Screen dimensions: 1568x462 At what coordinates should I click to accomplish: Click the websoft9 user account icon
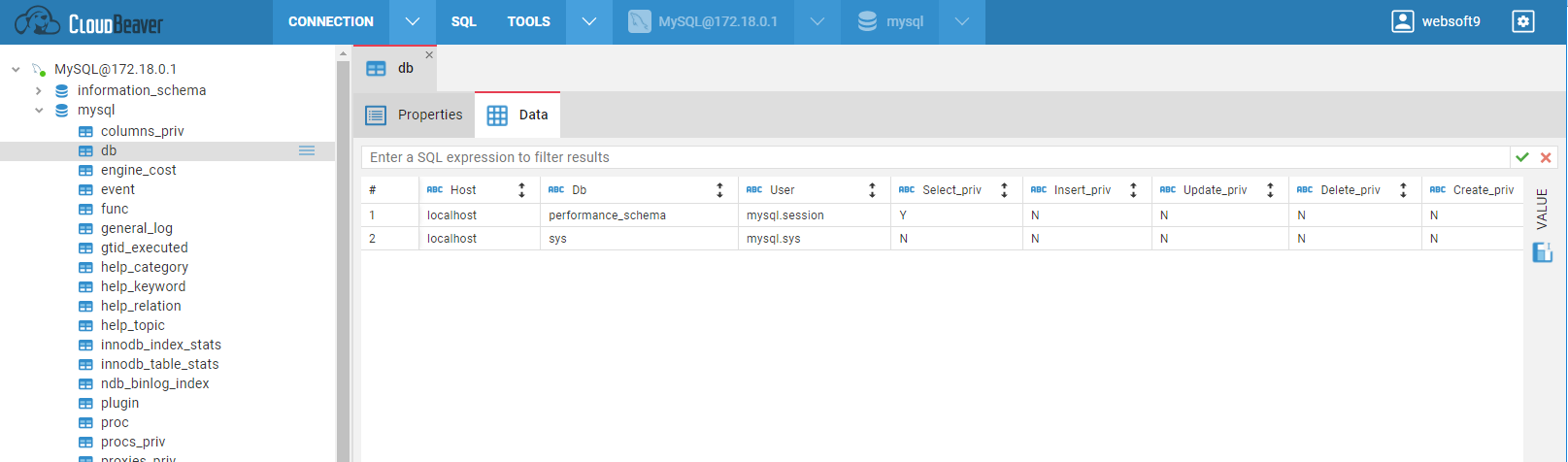(x=1402, y=21)
